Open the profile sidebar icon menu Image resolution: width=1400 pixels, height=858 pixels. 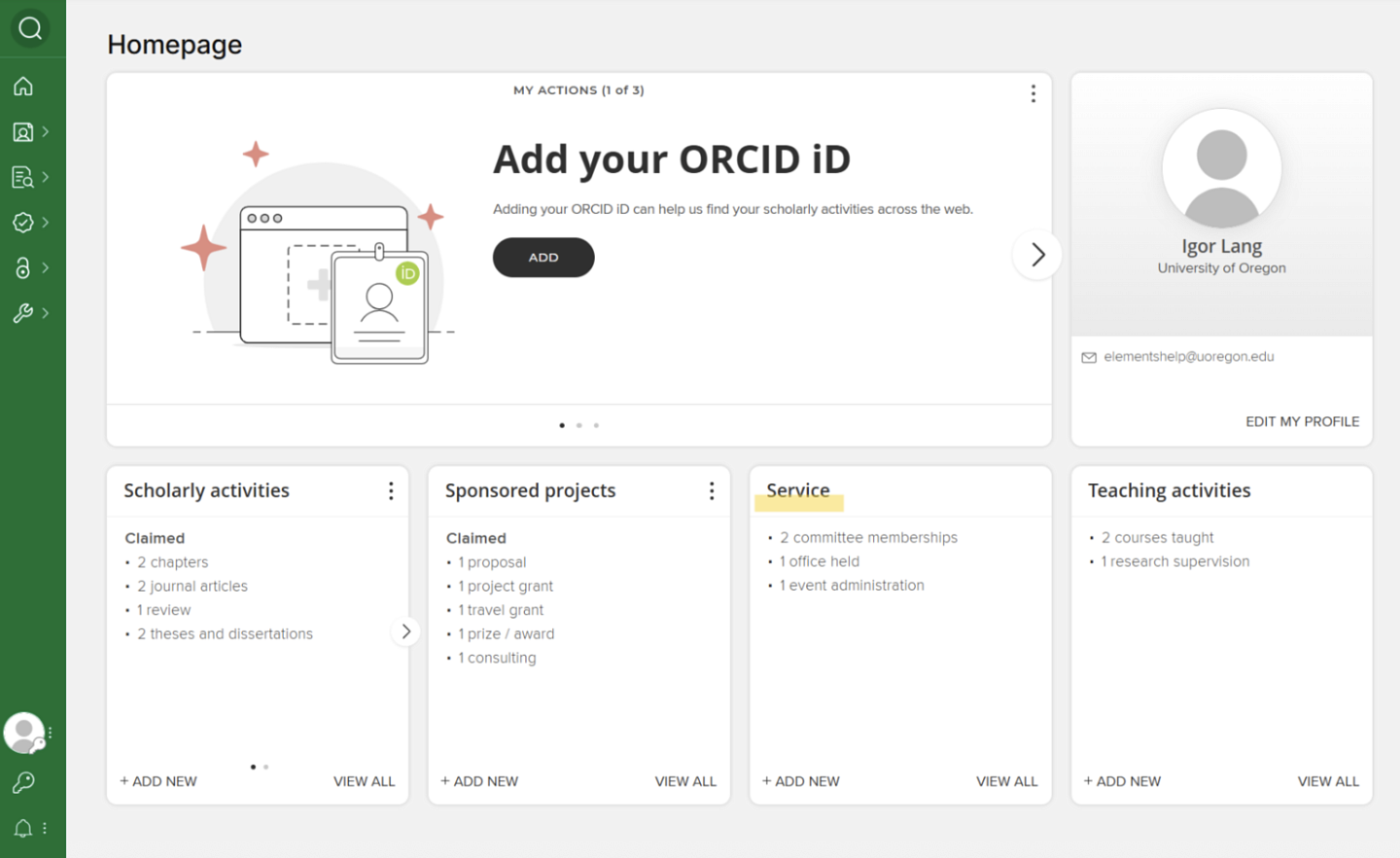tap(23, 132)
